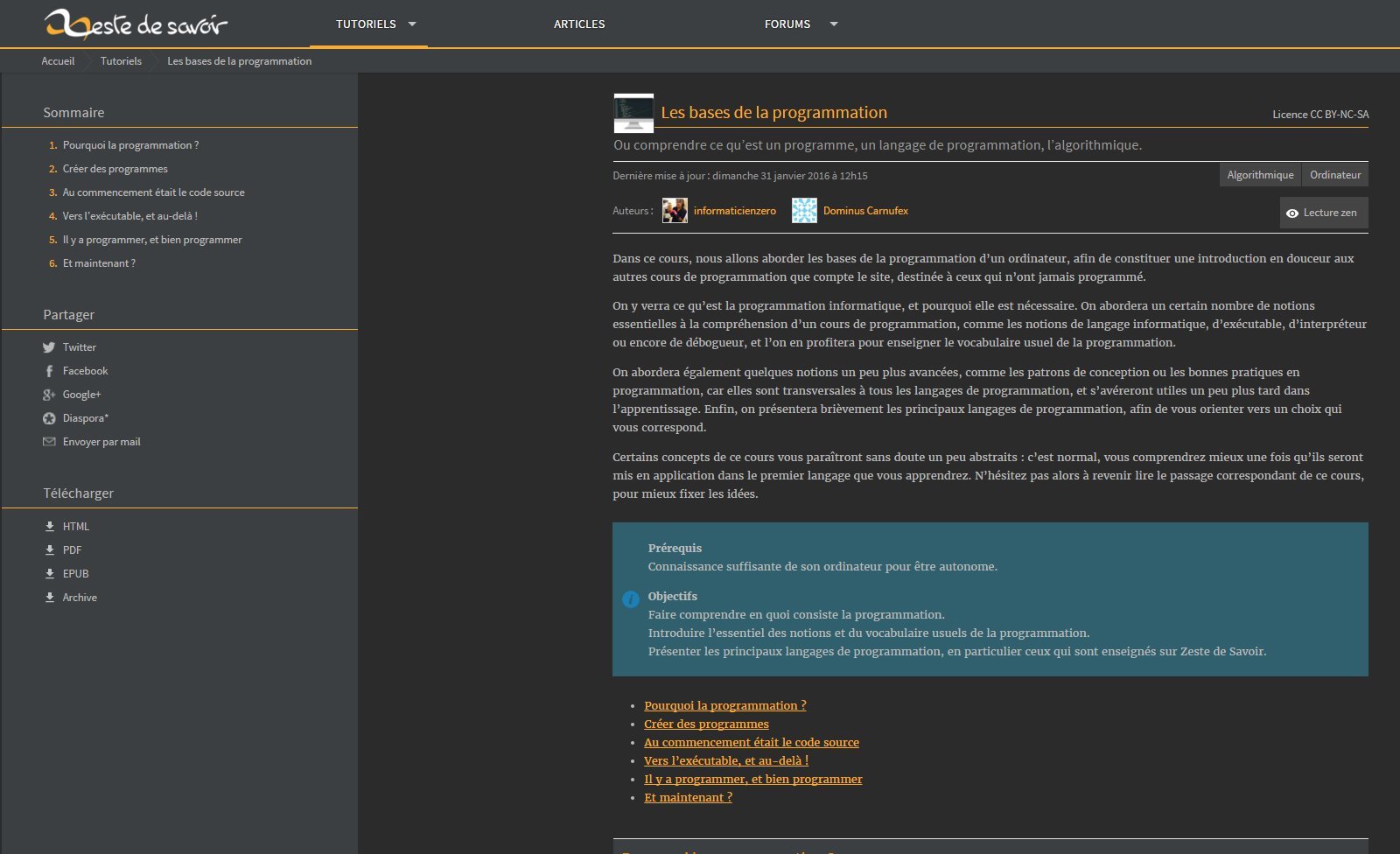Click the Partager sidebar heading
1400x854 pixels.
[68, 315]
